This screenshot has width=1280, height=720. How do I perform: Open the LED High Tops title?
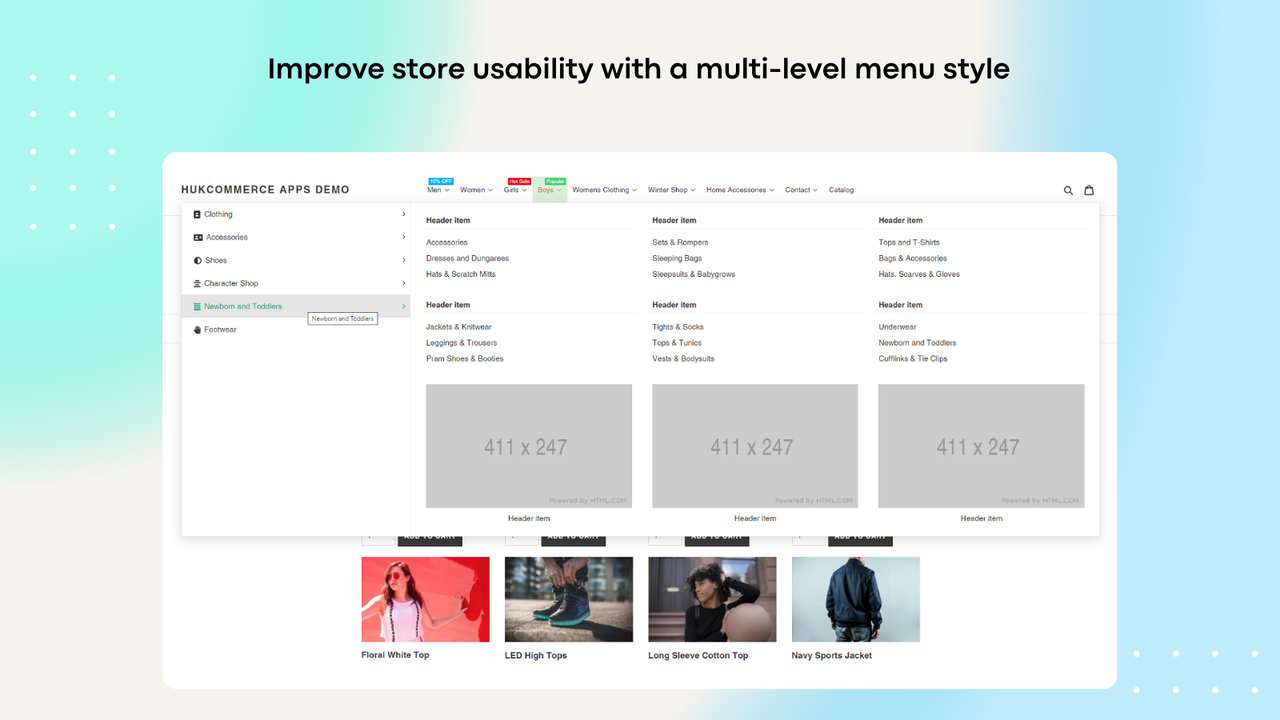(536, 656)
